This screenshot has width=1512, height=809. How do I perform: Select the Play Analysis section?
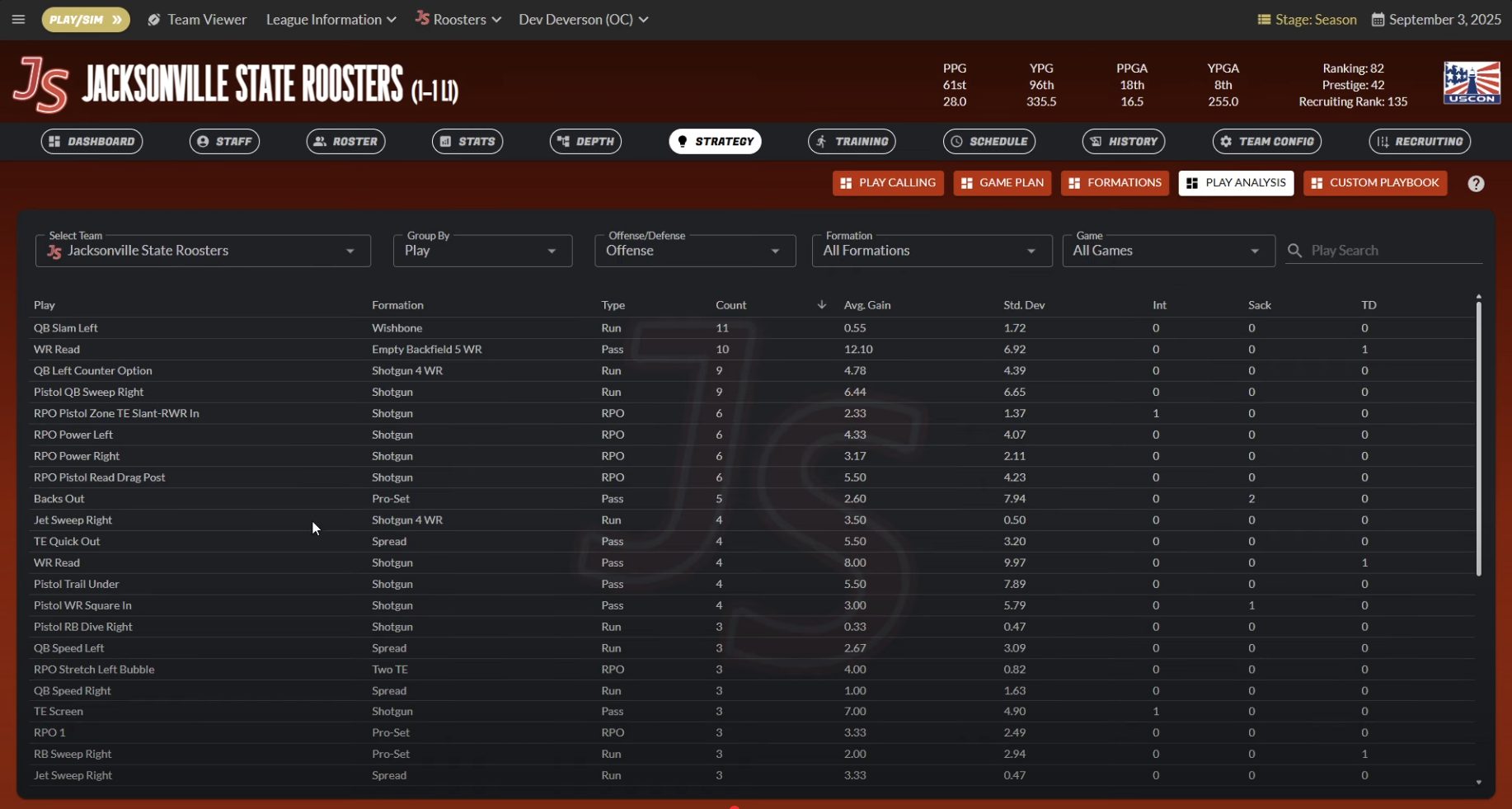(x=1236, y=183)
